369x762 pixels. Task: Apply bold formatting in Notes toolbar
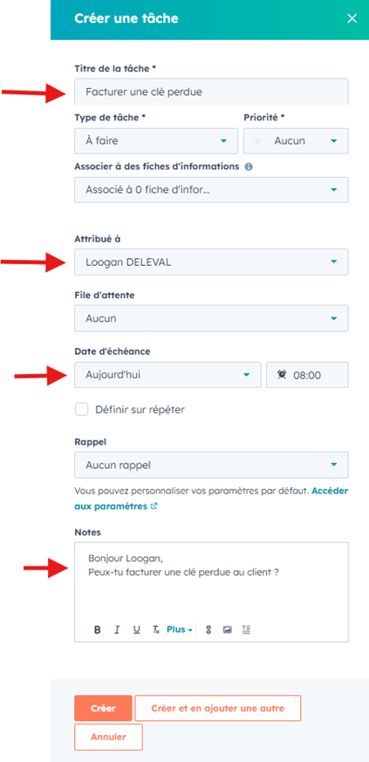tap(97, 630)
